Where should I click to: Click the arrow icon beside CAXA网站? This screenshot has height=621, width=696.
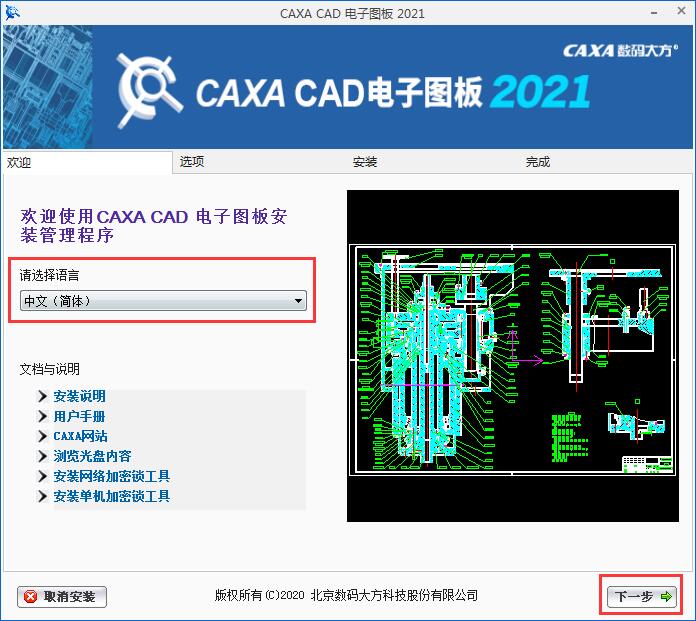point(43,436)
